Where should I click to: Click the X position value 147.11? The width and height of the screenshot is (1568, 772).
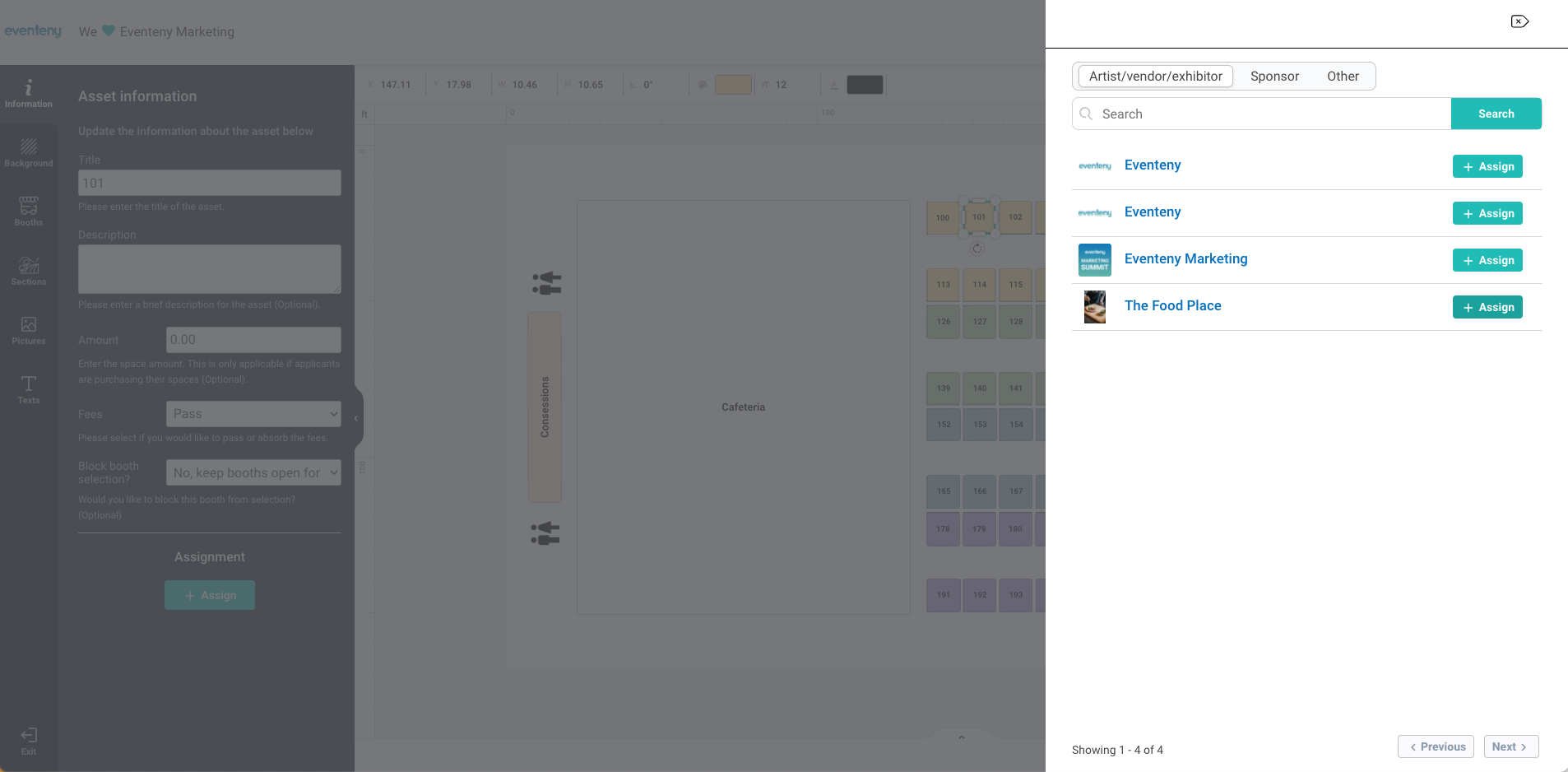pyautogui.click(x=395, y=85)
